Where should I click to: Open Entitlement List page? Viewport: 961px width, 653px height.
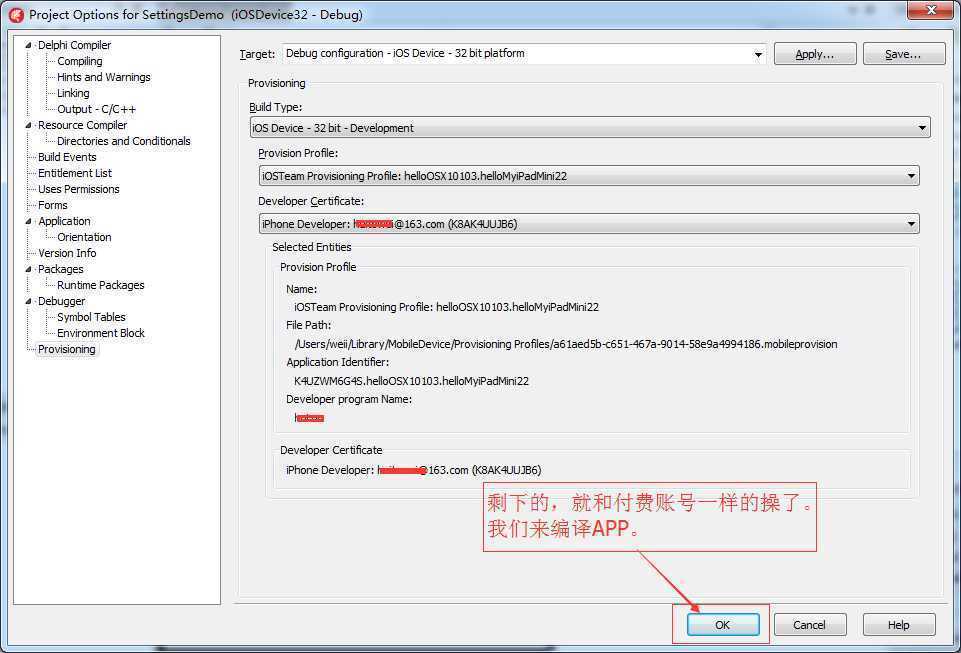point(75,173)
